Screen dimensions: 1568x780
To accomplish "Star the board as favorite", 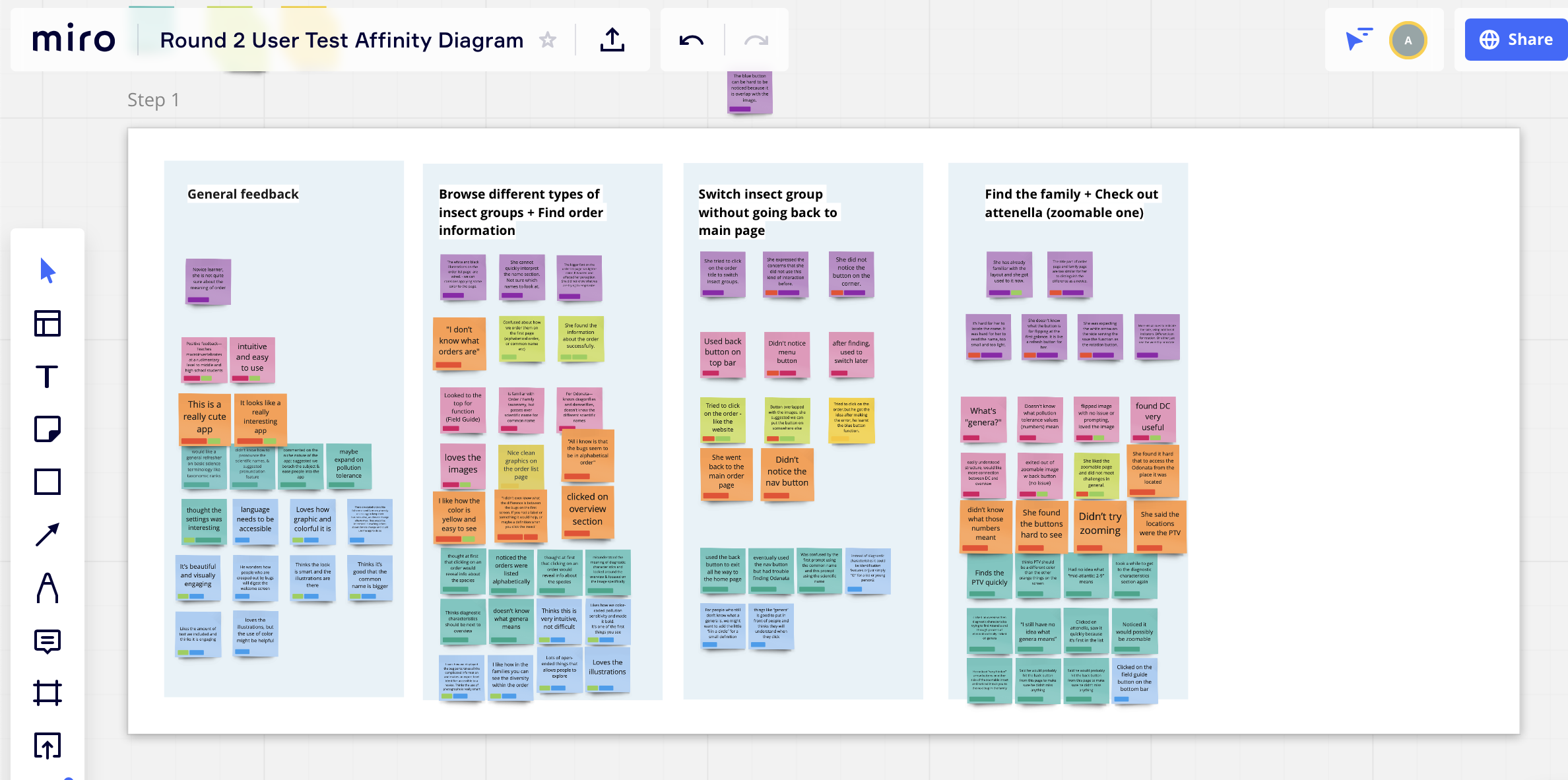I will (x=548, y=40).
